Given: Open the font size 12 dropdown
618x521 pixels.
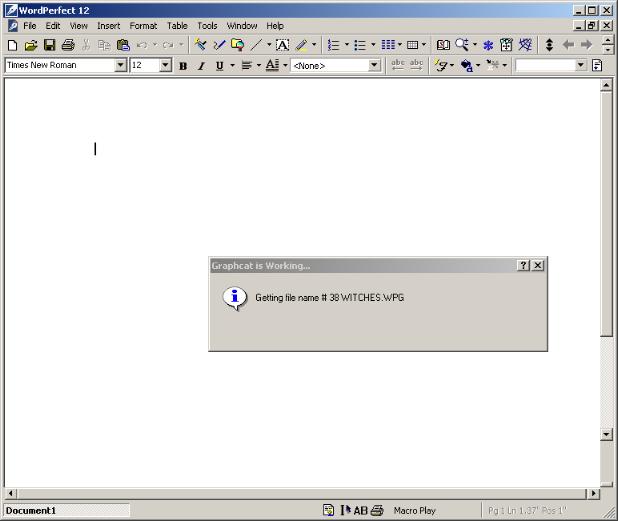Looking at the screenshot, I should (166, 65).
